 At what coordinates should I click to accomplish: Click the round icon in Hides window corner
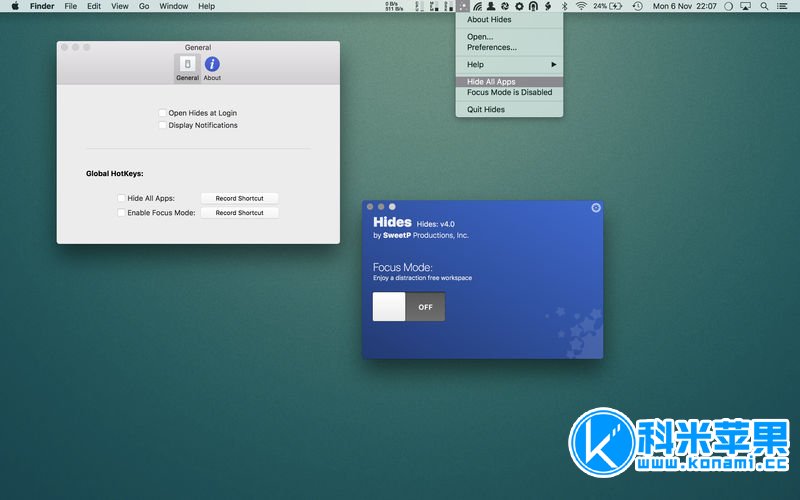(x=596, y=208)
